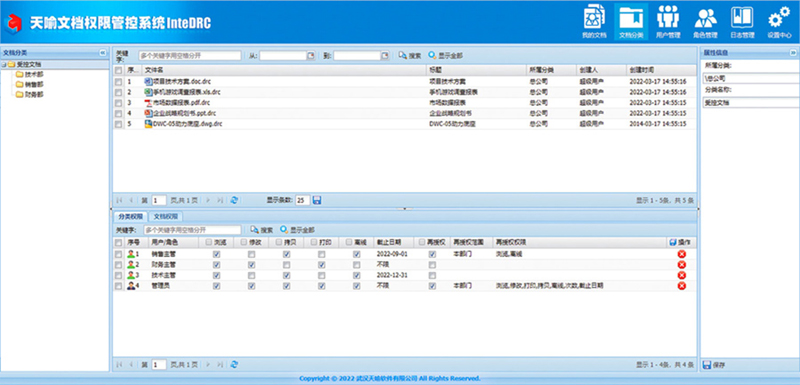This screenshot has width=800, height=385.
Task: Toggle 拷贝 permission for 财务主管
Action: (287, 265)
